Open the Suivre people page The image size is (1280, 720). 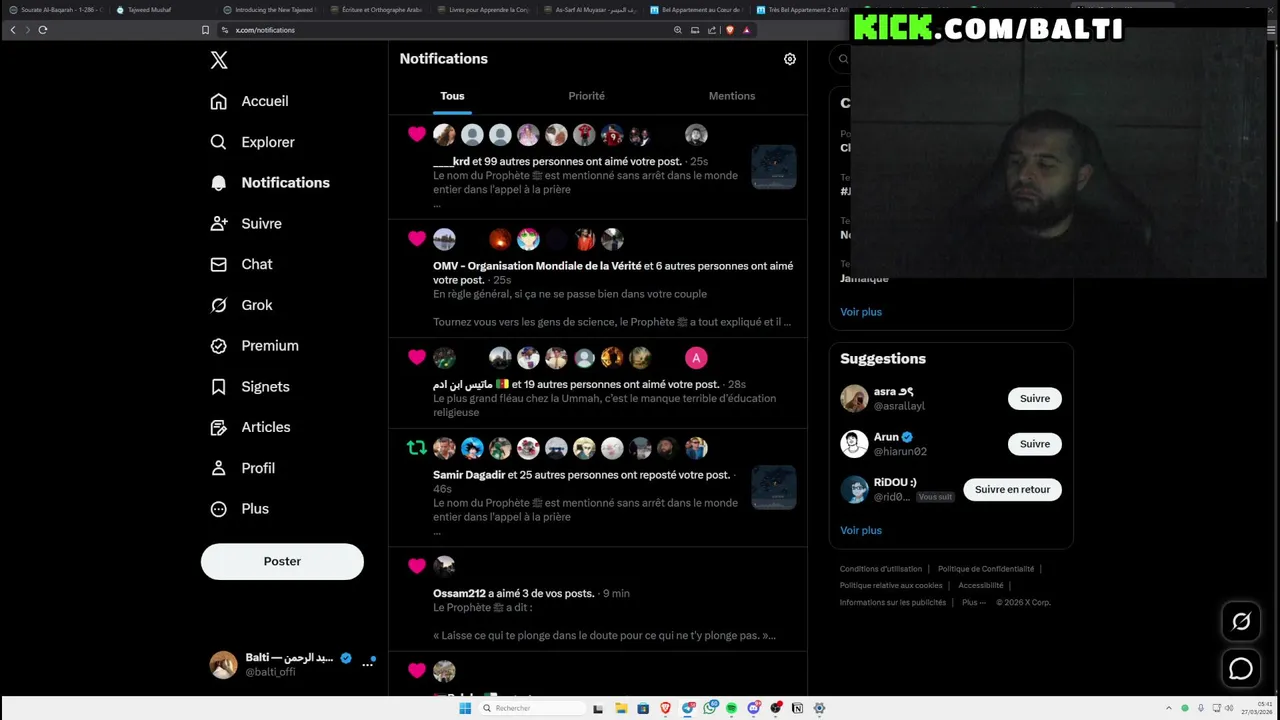[246, 224]
